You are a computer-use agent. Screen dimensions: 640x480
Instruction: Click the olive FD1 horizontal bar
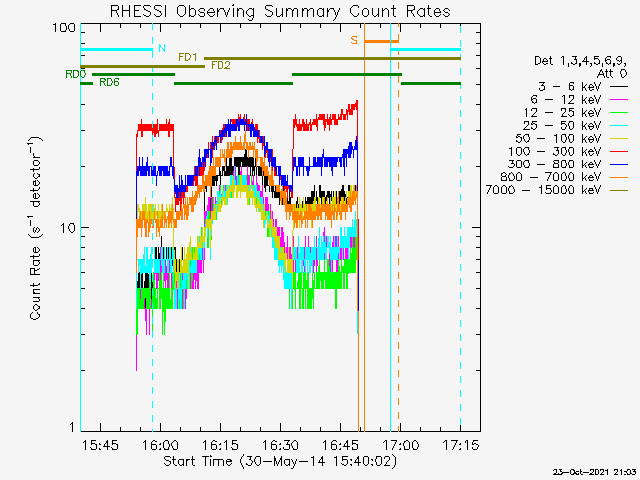click(332, 58)
